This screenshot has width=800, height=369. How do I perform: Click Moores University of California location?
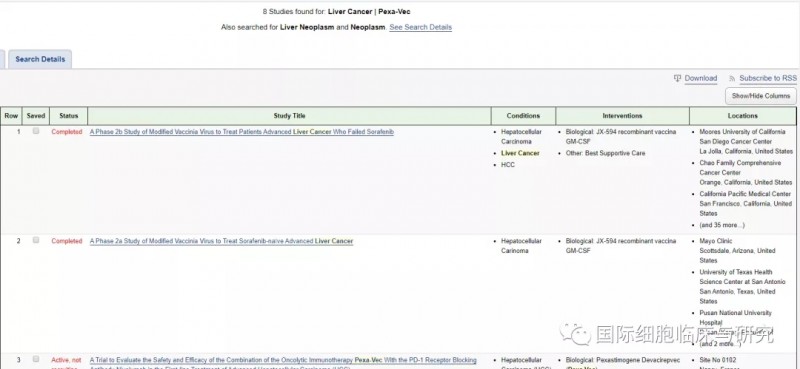pyautogui.click(x=746, y=141)
